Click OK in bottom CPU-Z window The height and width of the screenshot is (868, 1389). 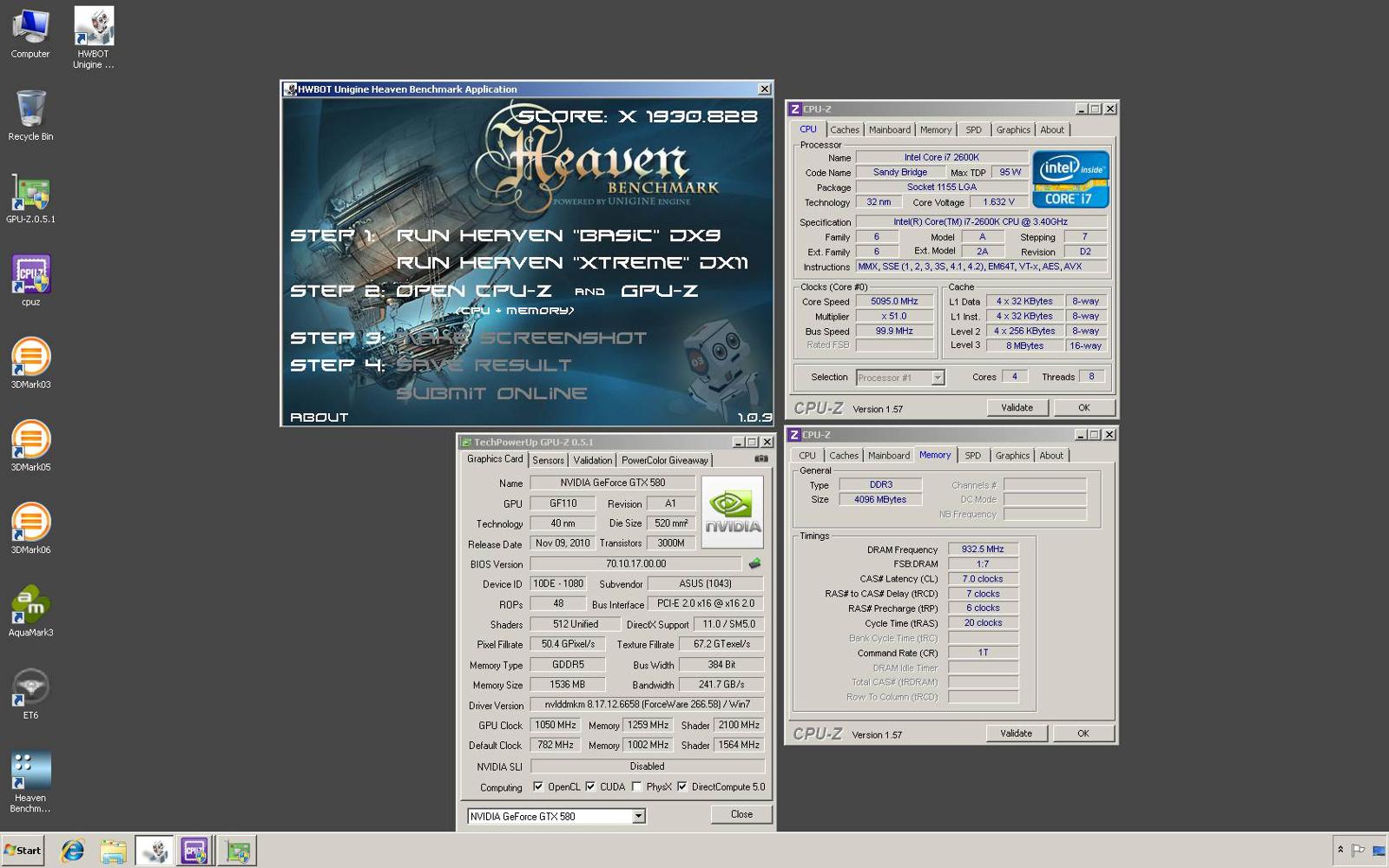pyautogui.click(x=1083, y=733)
